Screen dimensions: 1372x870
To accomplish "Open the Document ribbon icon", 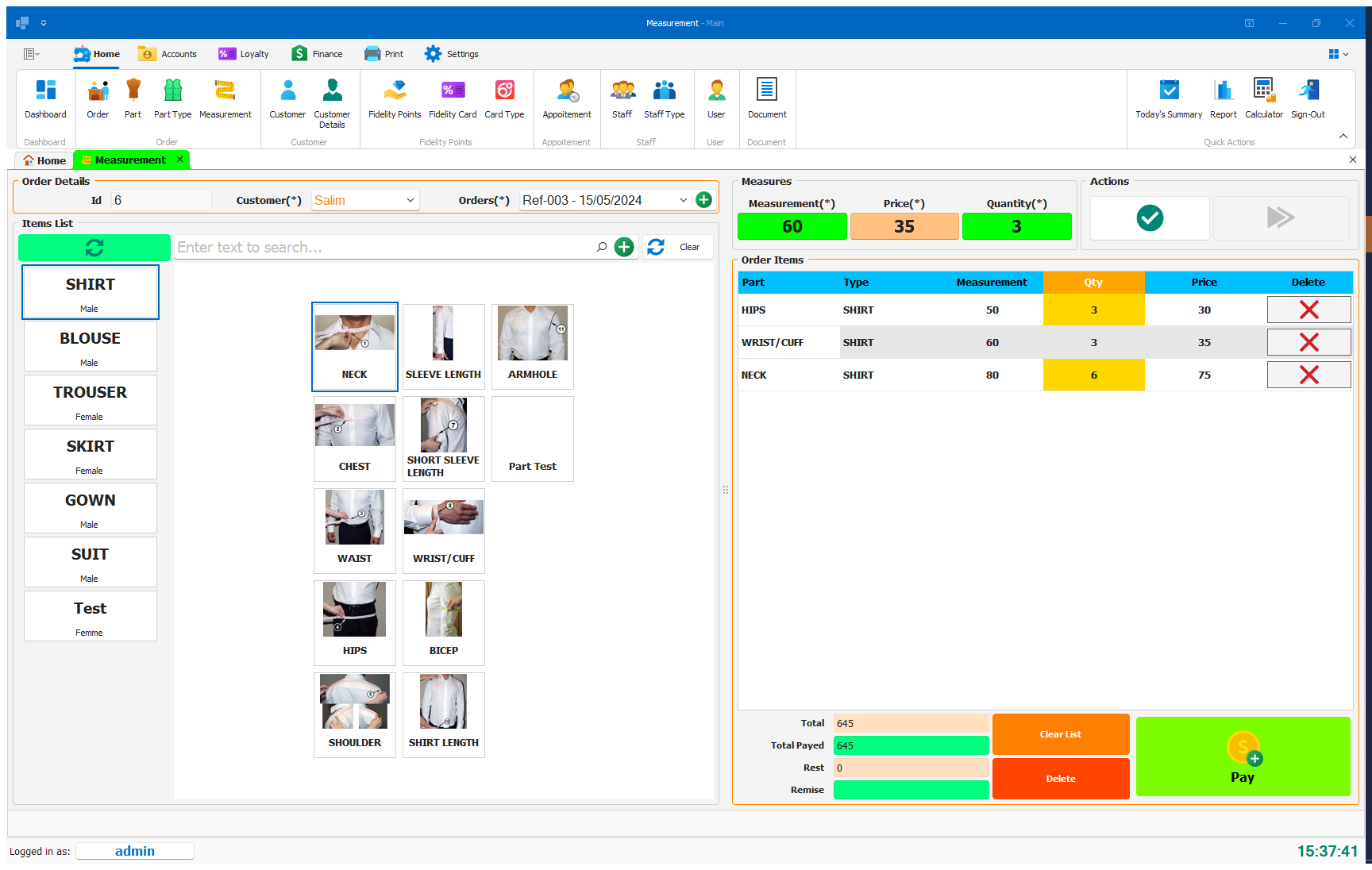I will tap(767, 98).
